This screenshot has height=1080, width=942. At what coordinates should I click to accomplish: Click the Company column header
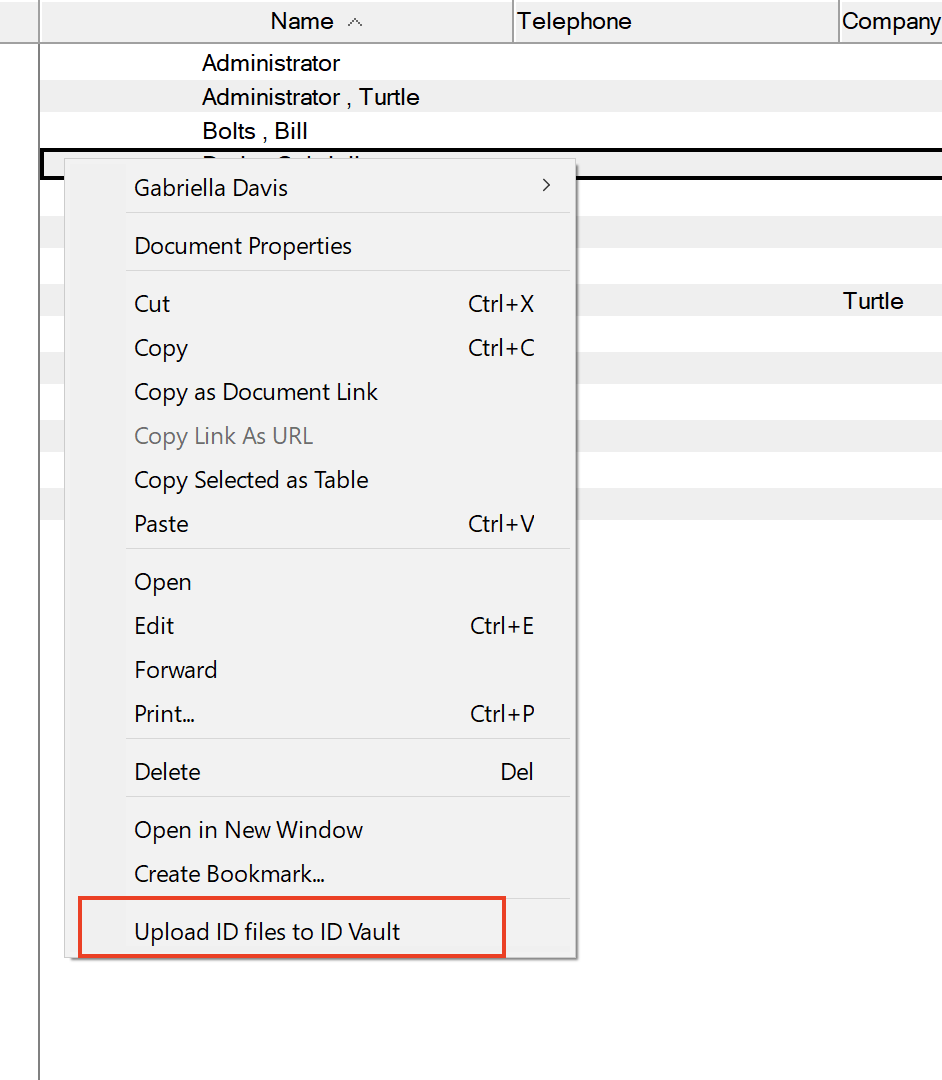890,22
